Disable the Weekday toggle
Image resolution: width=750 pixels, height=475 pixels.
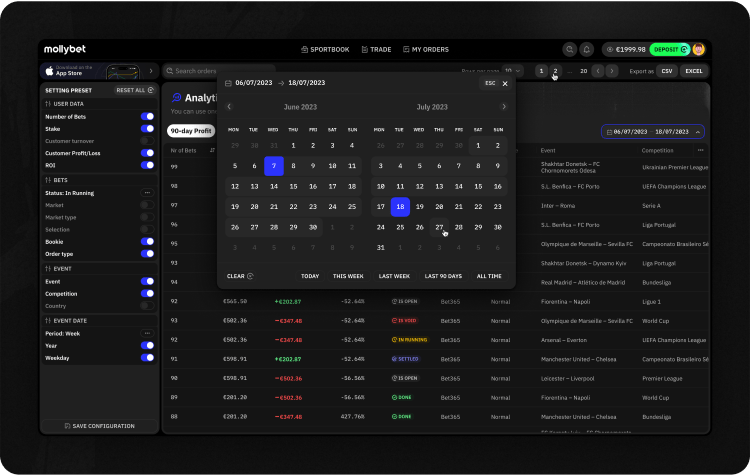click(147, 357)
